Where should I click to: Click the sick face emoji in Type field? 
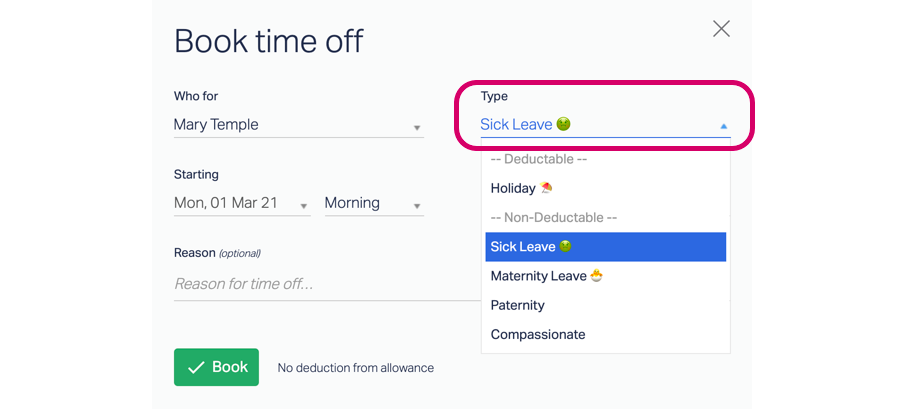point(563,124)
